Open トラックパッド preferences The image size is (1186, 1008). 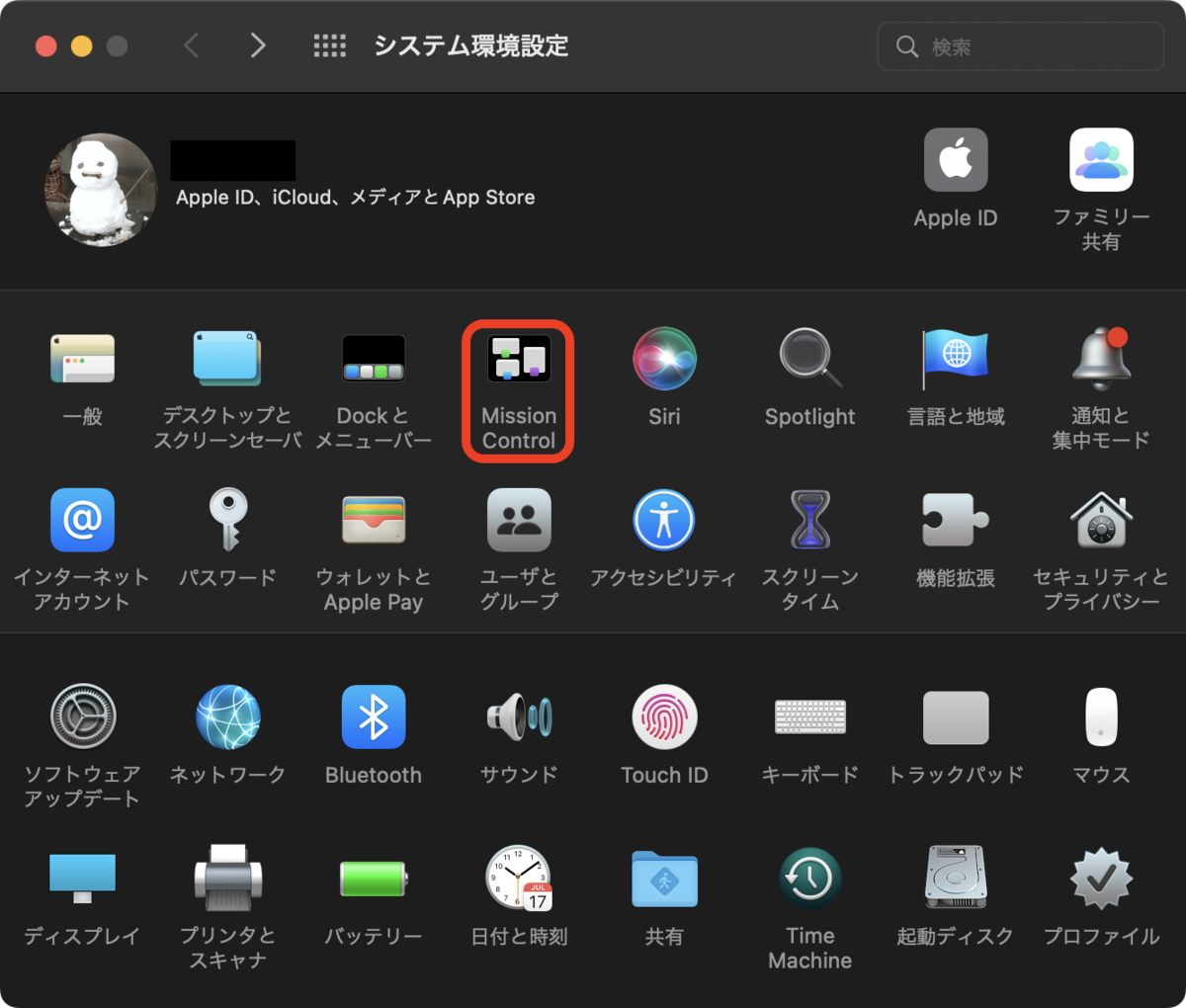pyautogui.click(x=956, y=717)
